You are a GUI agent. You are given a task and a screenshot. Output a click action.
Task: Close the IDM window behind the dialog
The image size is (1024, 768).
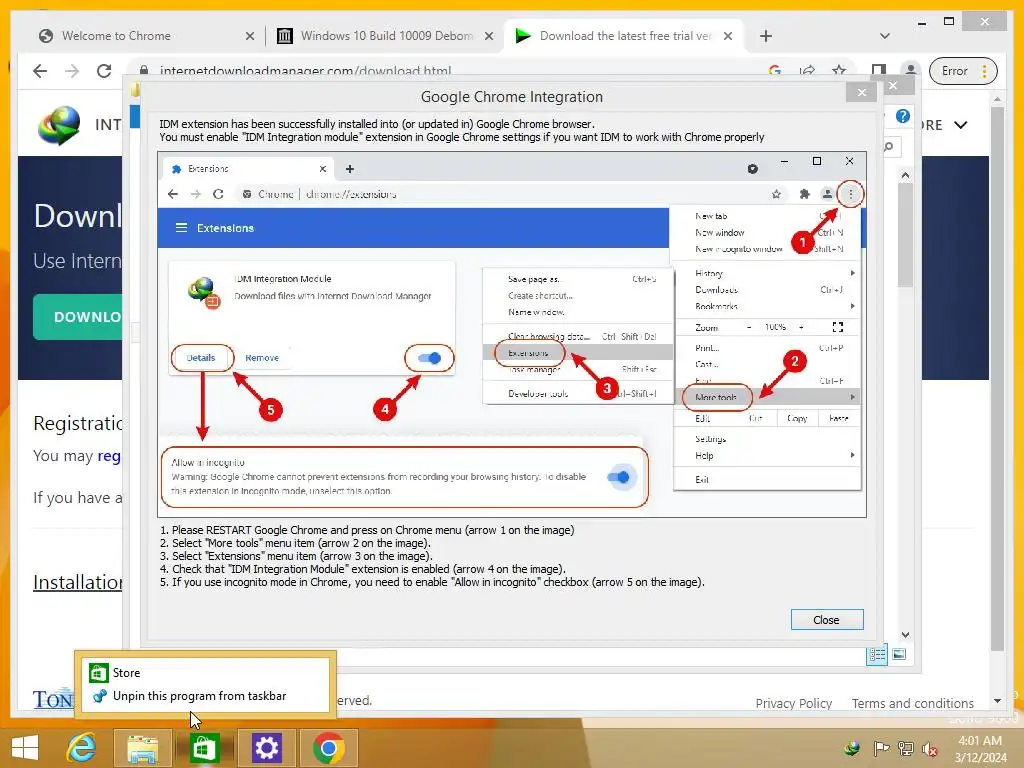[x=893, y=86]
